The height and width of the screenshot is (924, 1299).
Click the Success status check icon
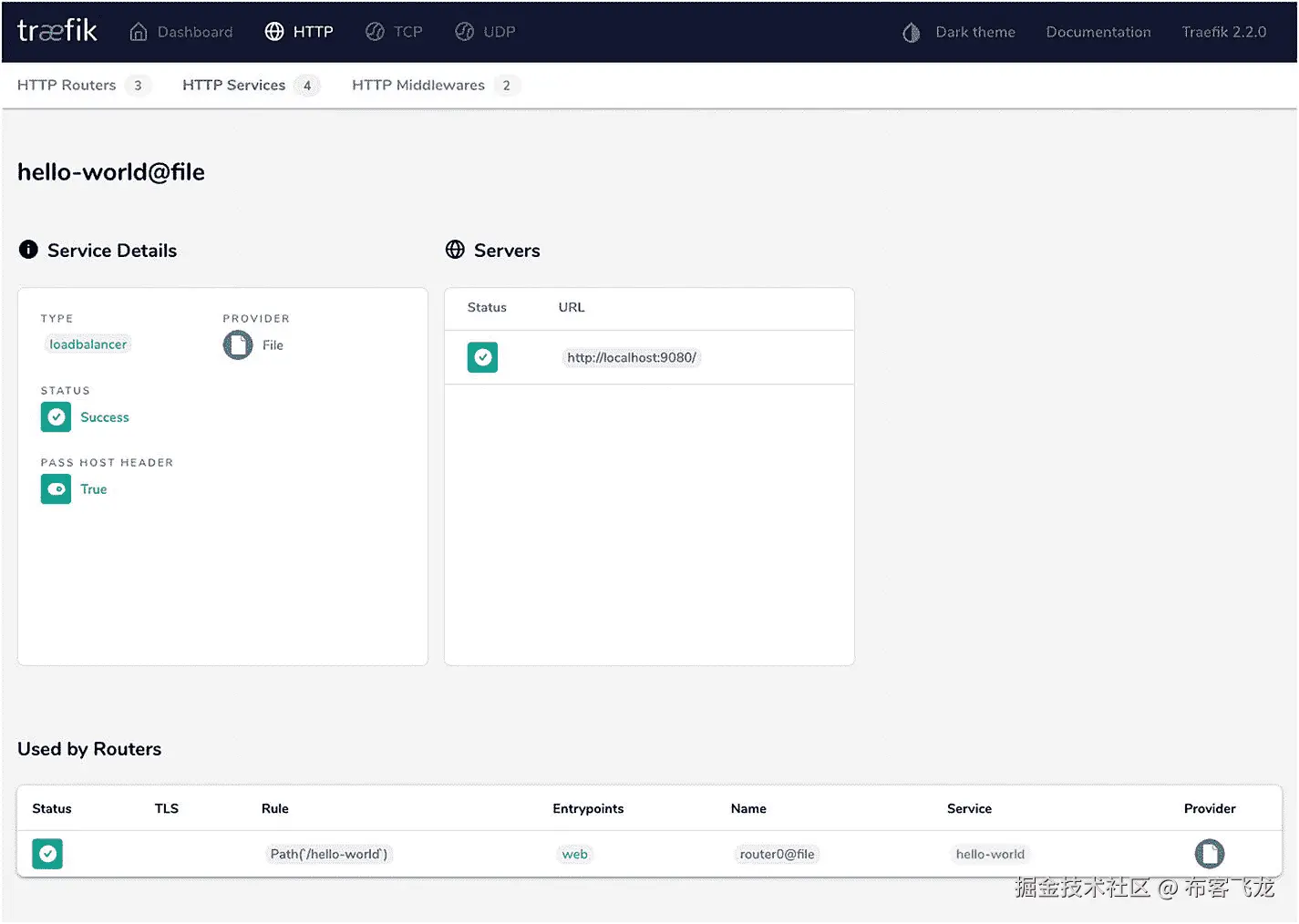click(x=56, y=416)
